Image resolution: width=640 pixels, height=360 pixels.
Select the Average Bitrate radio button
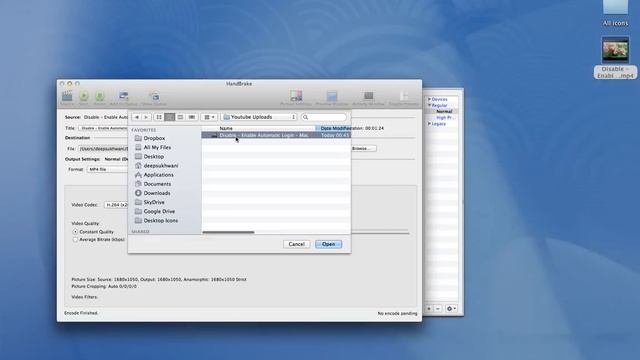click(x=75, y=240)
